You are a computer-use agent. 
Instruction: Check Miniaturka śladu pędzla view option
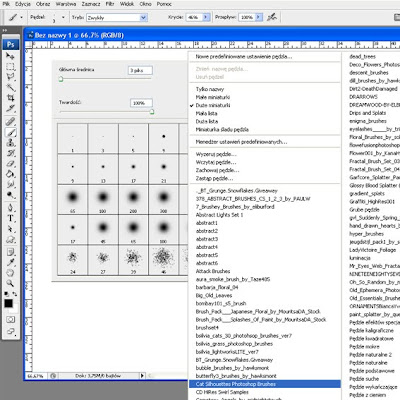click(x=222, y=129)
